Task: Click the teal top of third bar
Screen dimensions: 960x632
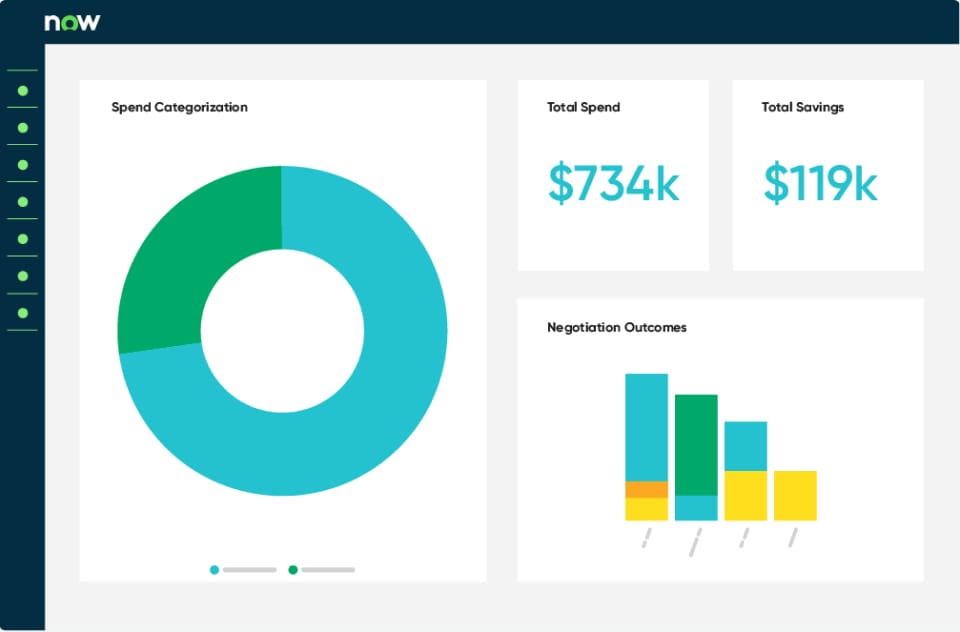Action: coord(745,446)
